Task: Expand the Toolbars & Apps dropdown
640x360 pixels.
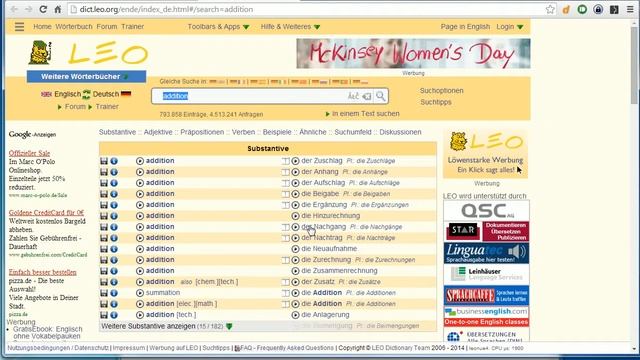Action: [218, 27]
